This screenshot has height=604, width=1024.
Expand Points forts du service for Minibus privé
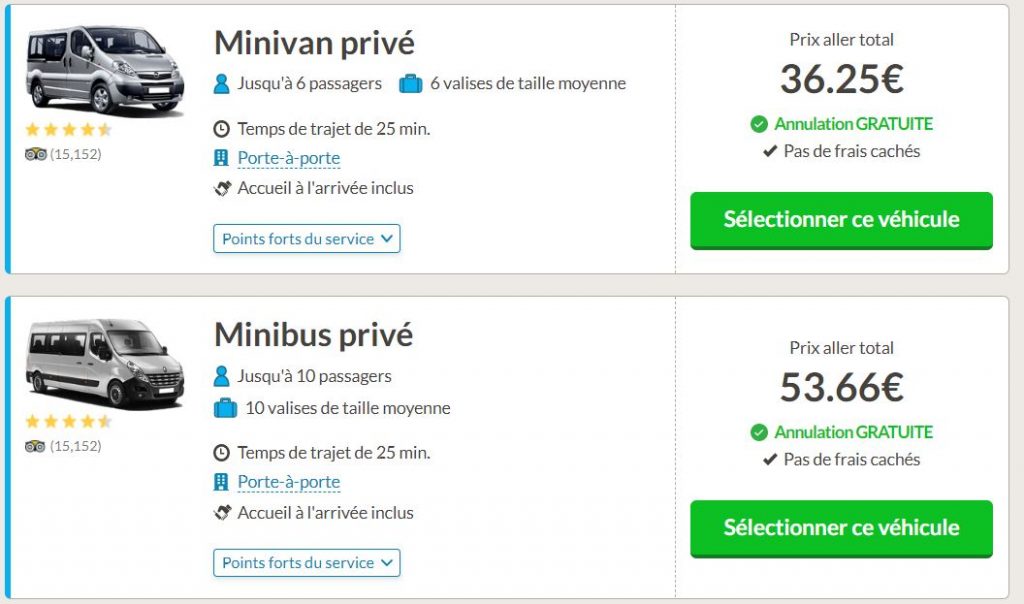(307, 562)
